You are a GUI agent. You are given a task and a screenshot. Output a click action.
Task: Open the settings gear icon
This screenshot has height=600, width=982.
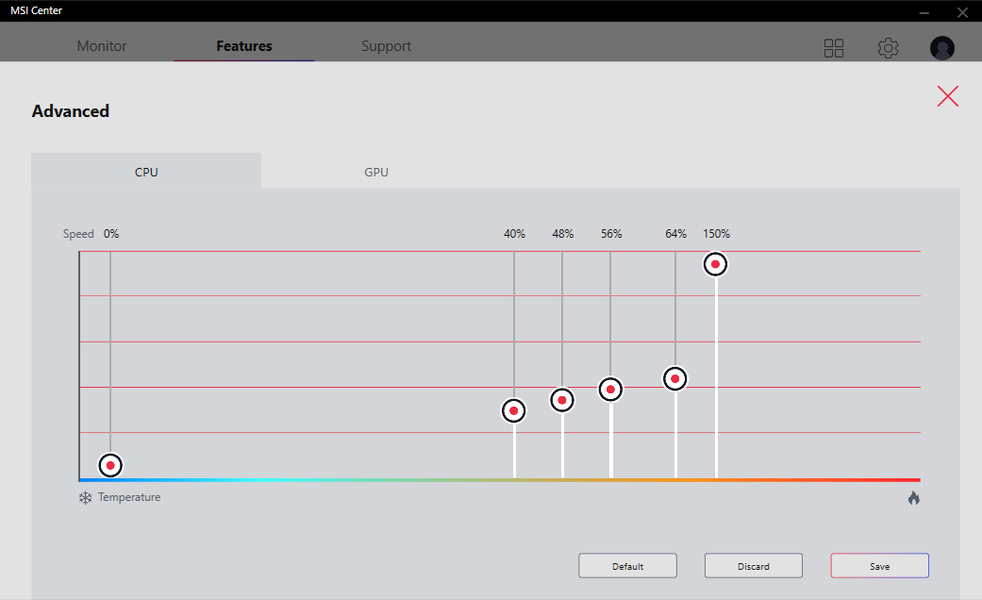[x=888, y=48]
